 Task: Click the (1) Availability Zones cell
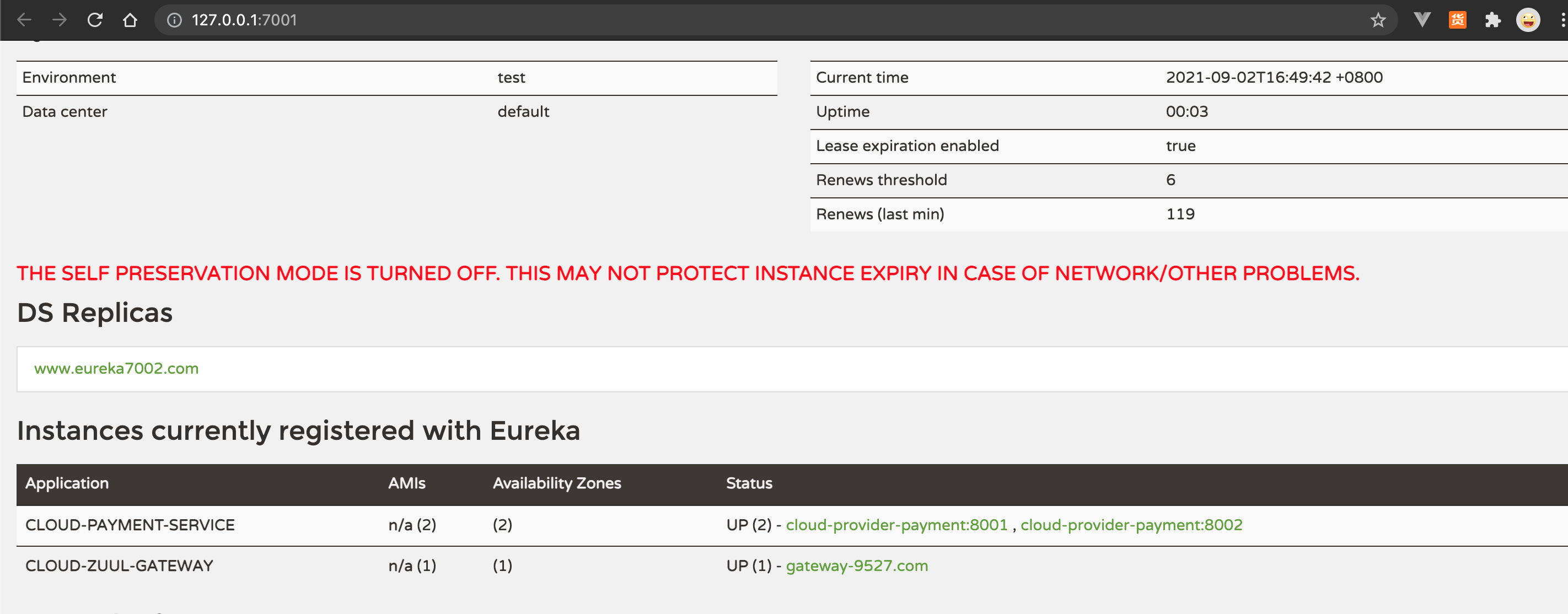pos(502,565)
